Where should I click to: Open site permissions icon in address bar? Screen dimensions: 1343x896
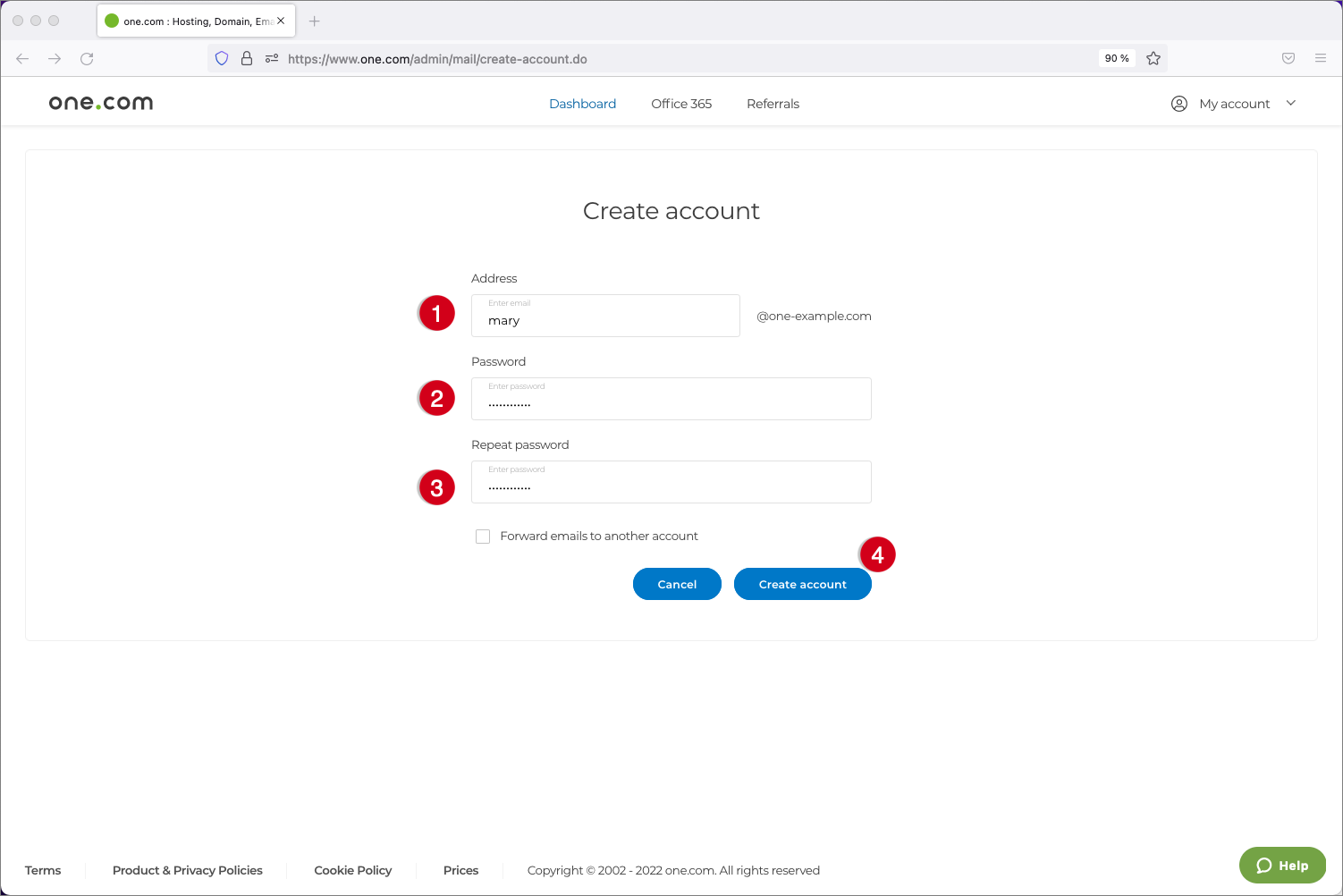point(272,59)
